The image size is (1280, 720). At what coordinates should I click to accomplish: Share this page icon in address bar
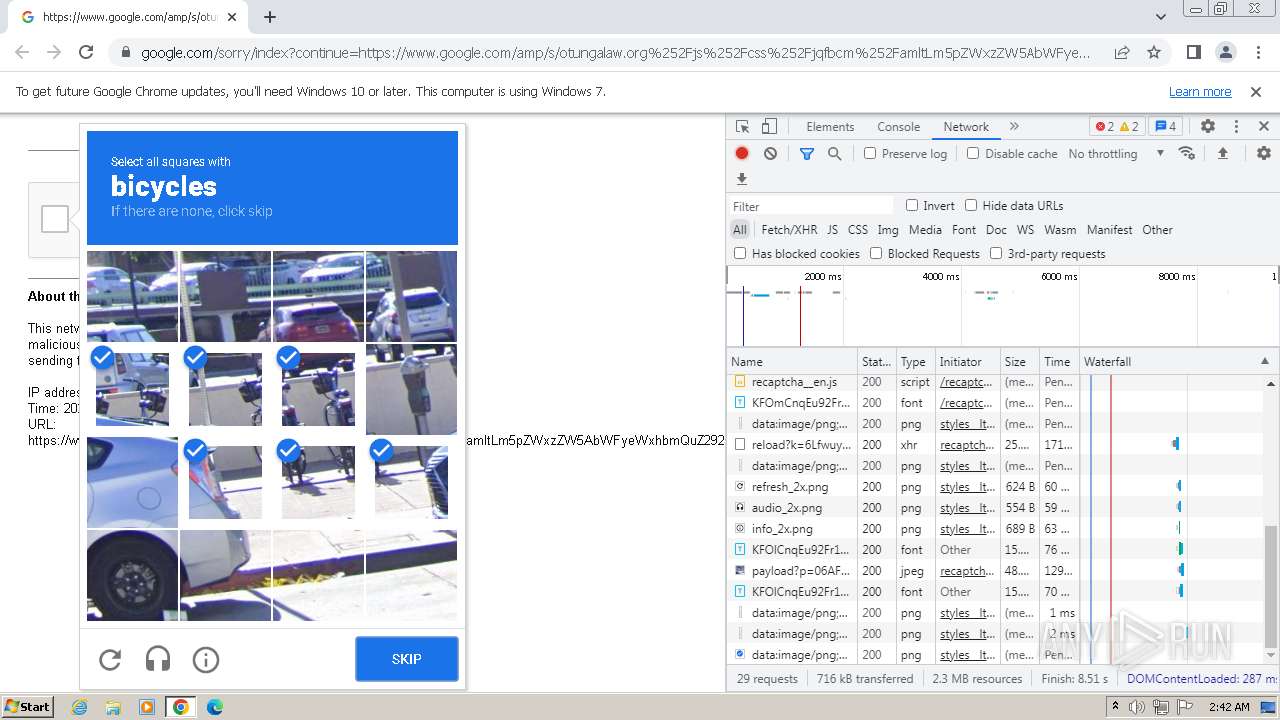pos(1122,52)
